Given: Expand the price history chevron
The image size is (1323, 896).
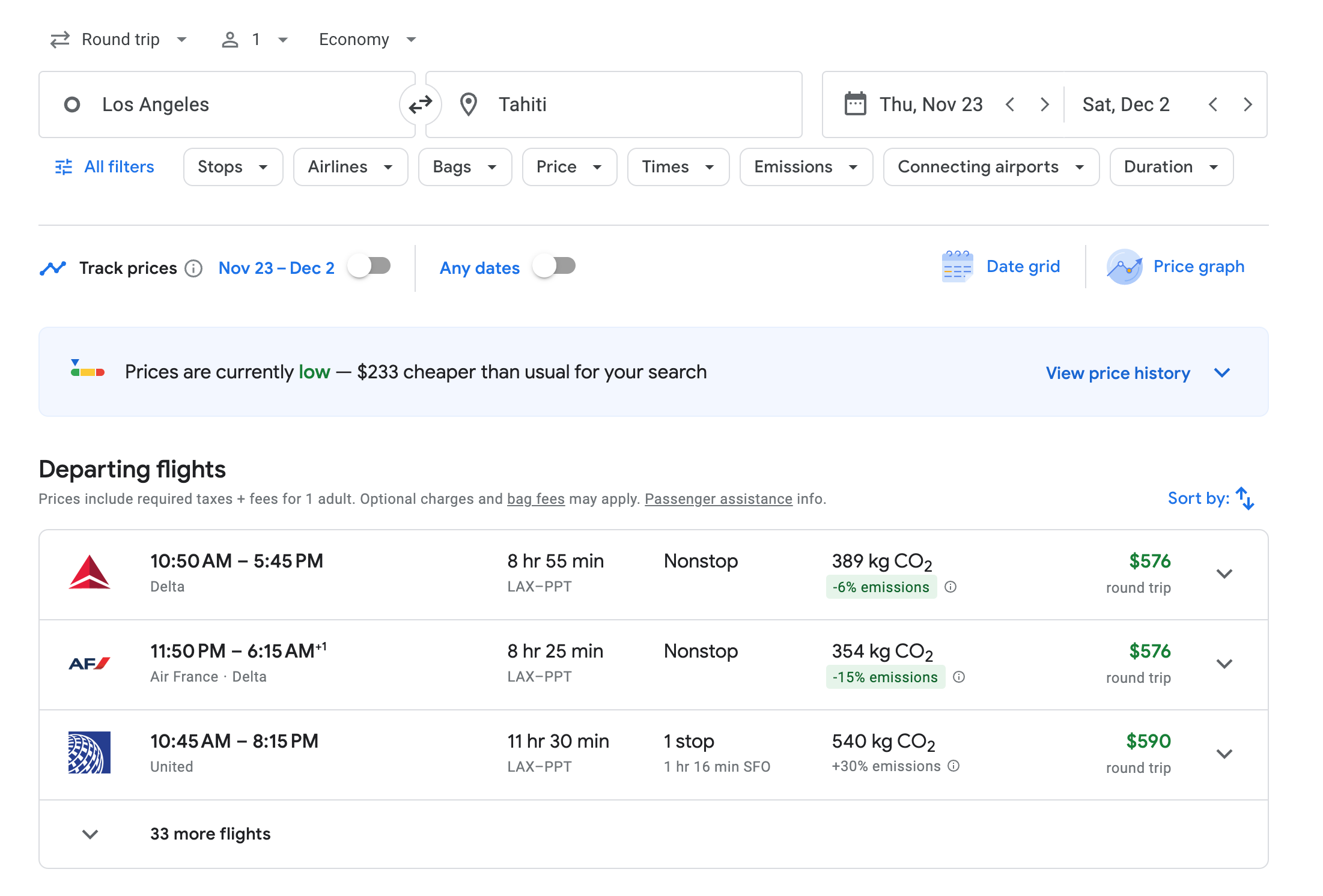Looking at the screenshot, I should (x=1222, y=373).
